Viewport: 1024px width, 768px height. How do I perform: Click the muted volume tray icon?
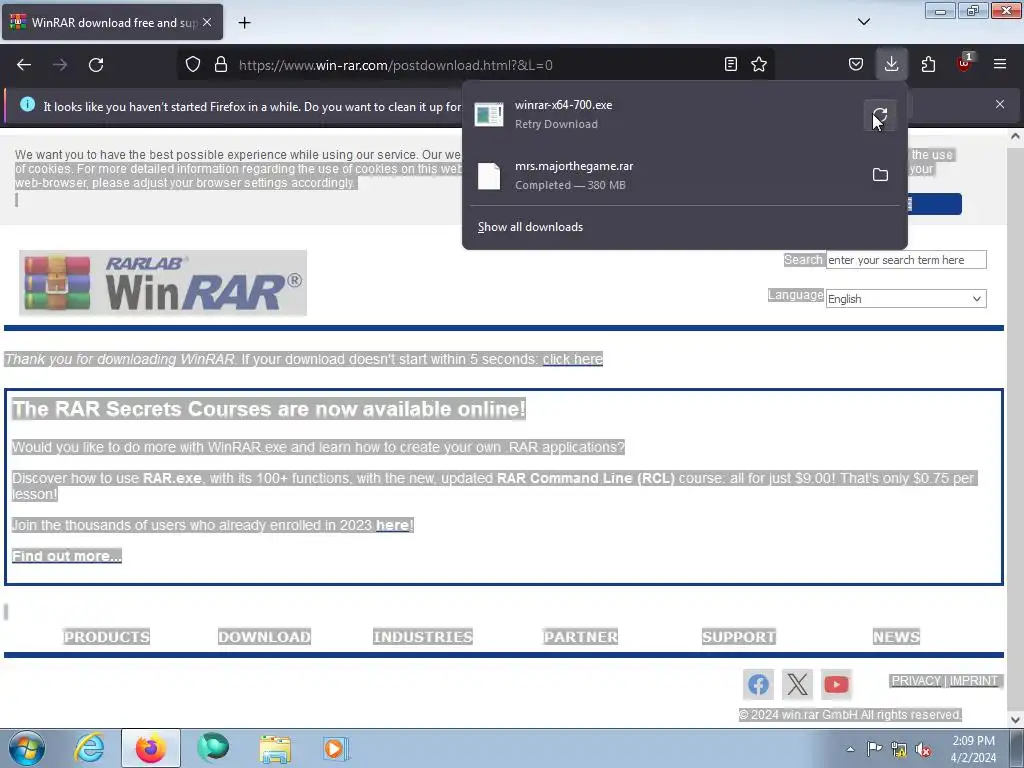pos(923,749)
